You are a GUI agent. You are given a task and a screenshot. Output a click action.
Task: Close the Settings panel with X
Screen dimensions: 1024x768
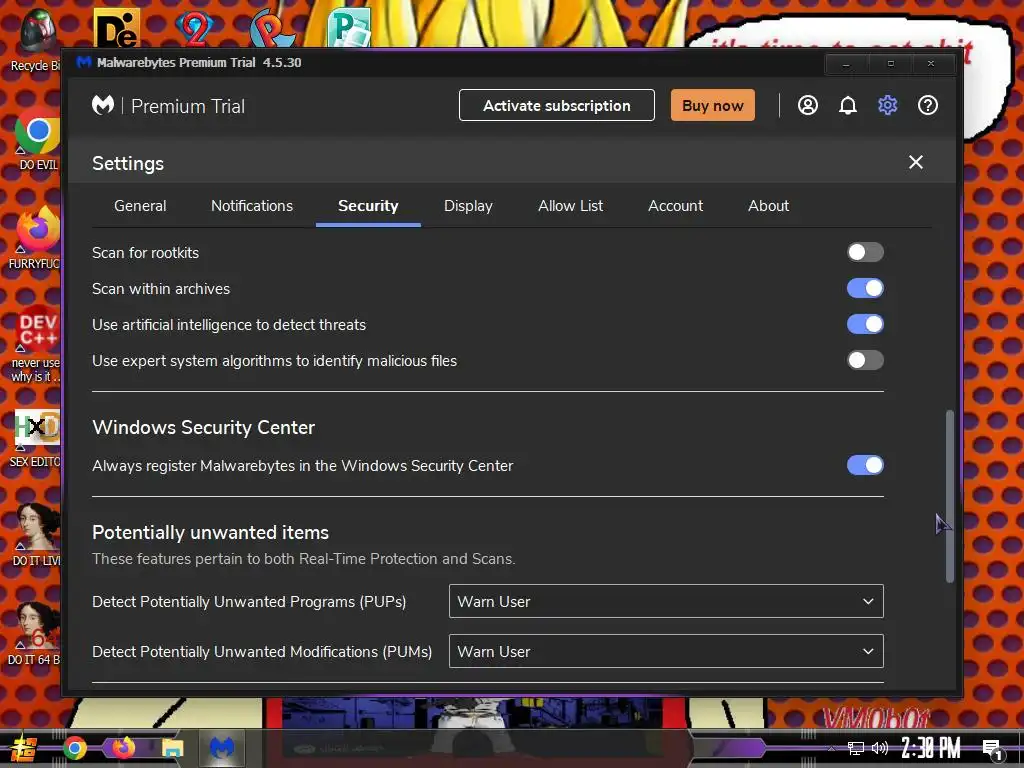916,162
